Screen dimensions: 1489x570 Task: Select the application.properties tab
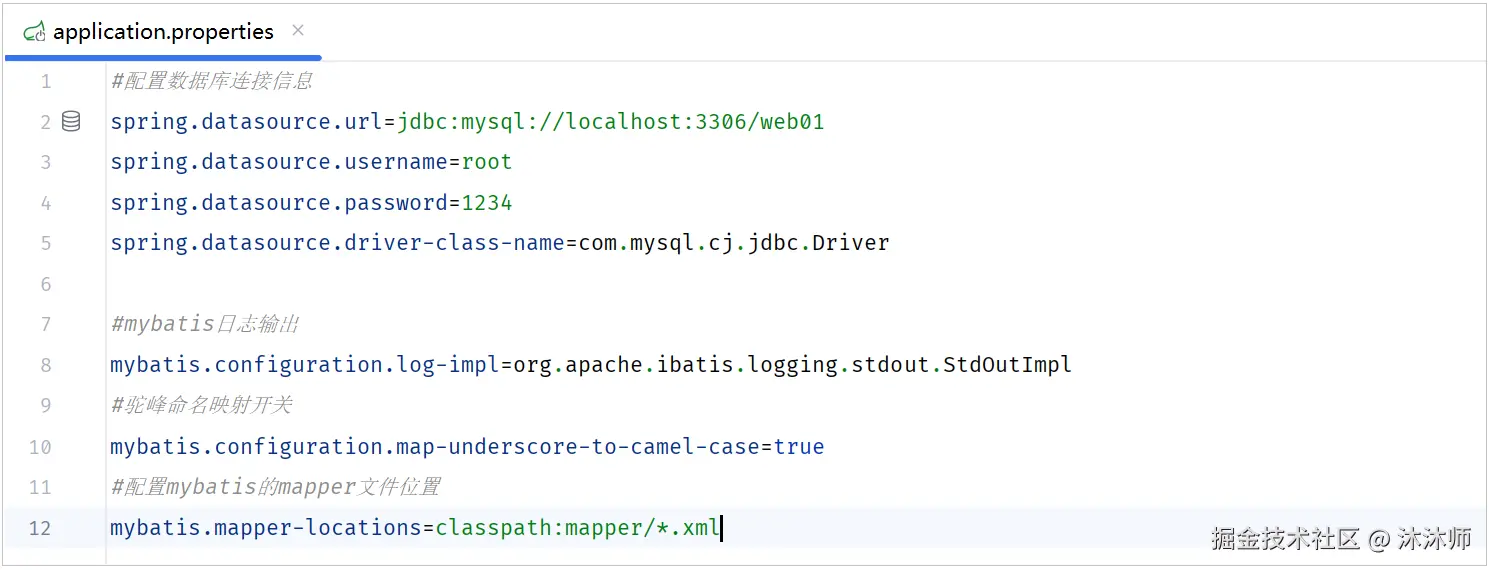click(162, 31)
